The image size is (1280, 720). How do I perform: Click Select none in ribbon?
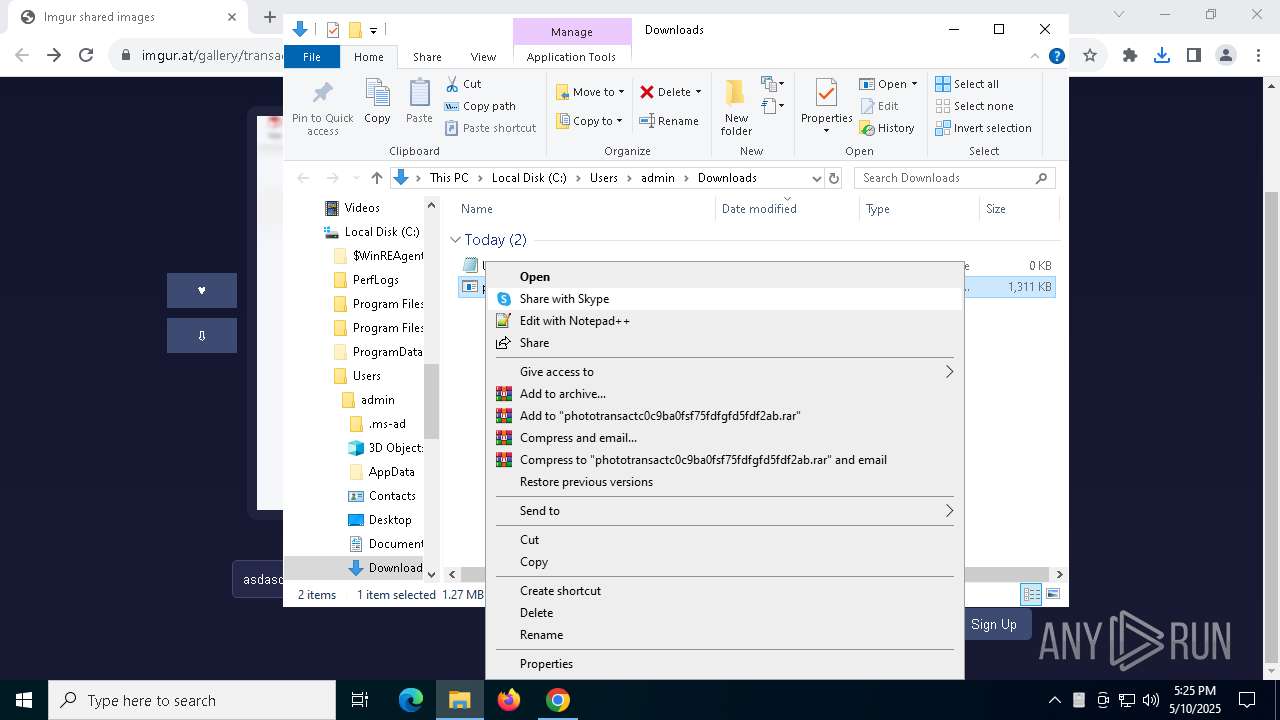(x=974, y=106)
